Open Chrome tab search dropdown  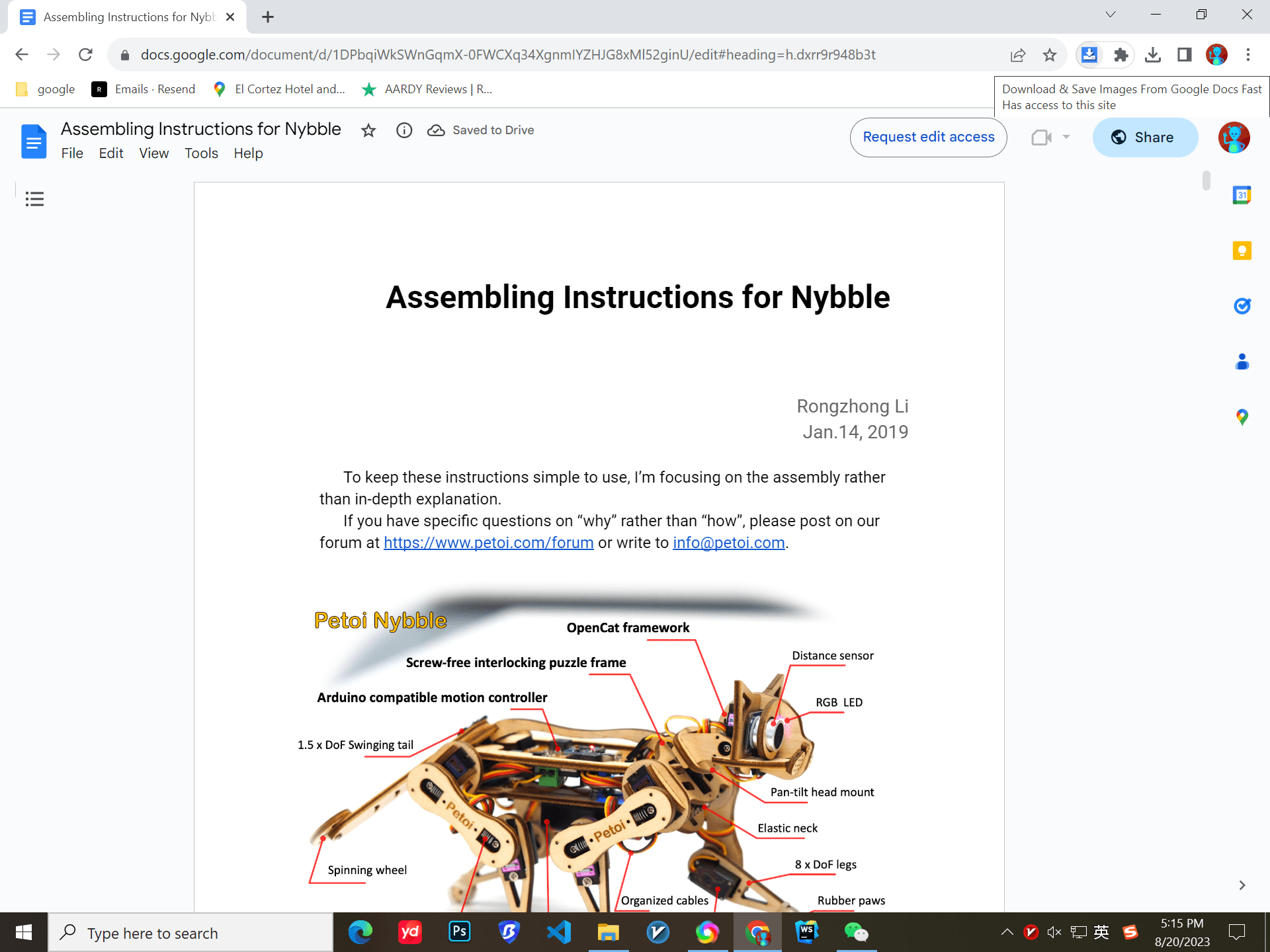pos(1111,15)
